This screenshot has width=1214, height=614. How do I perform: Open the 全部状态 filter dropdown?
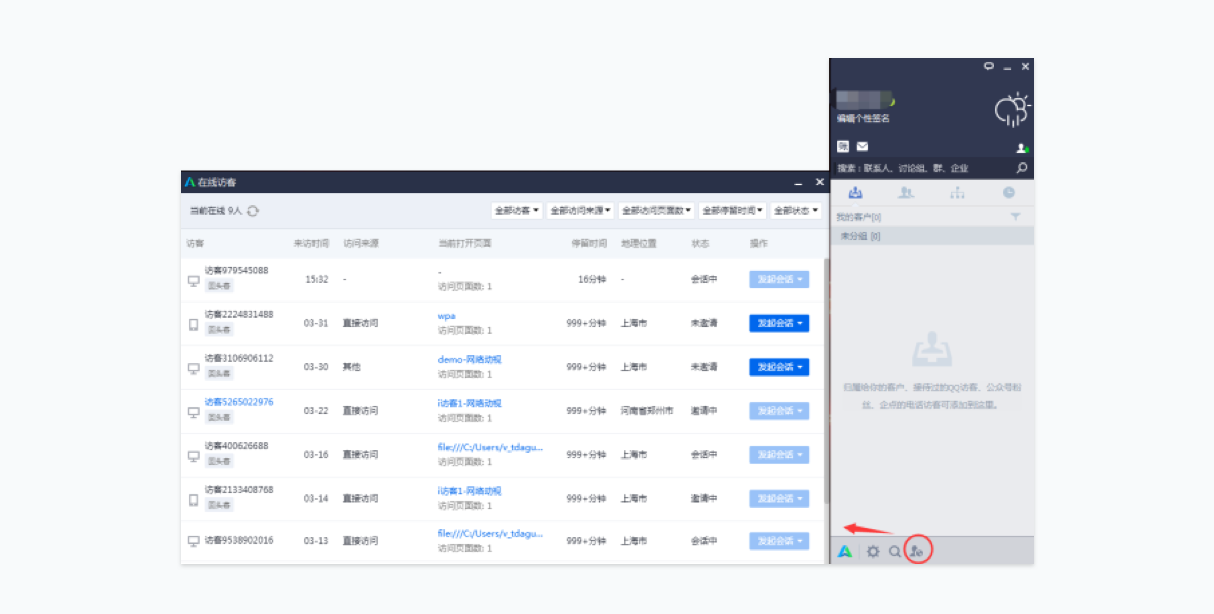796,211
